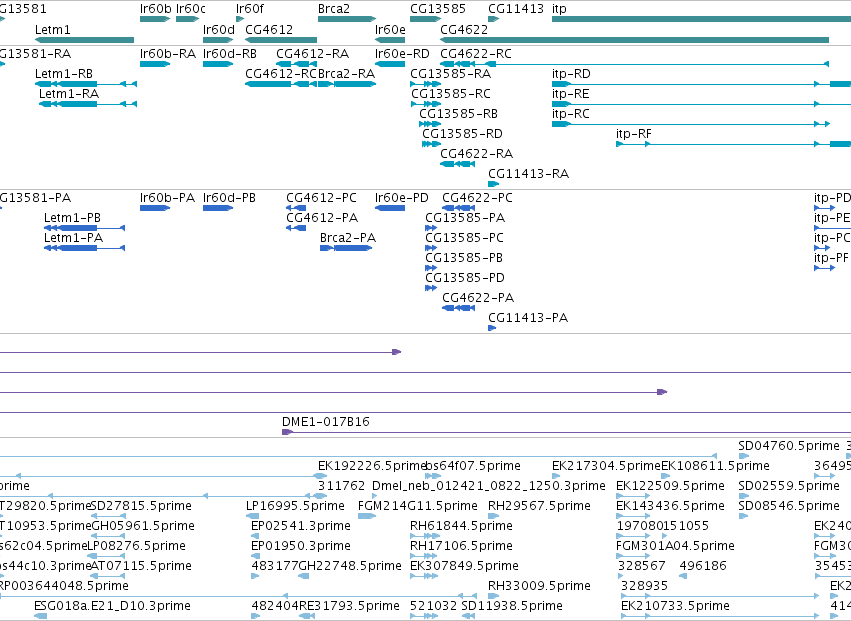Click the Ir60e gene label
The width and height of the screenshot is (851, 621).
[390, 29]
